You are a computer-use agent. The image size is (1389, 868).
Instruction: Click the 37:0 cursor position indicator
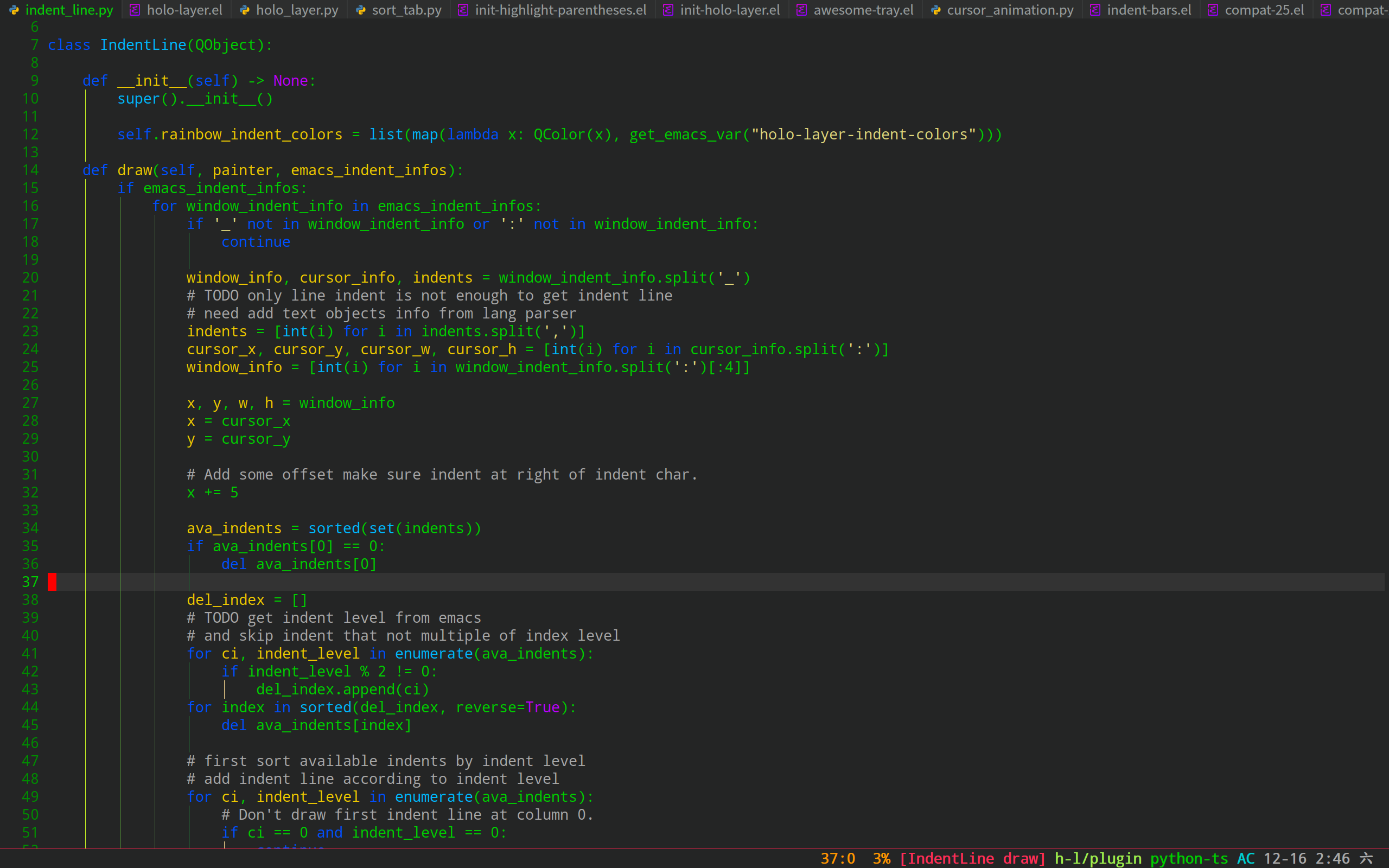pyautogui.click(x=837, y=858)
